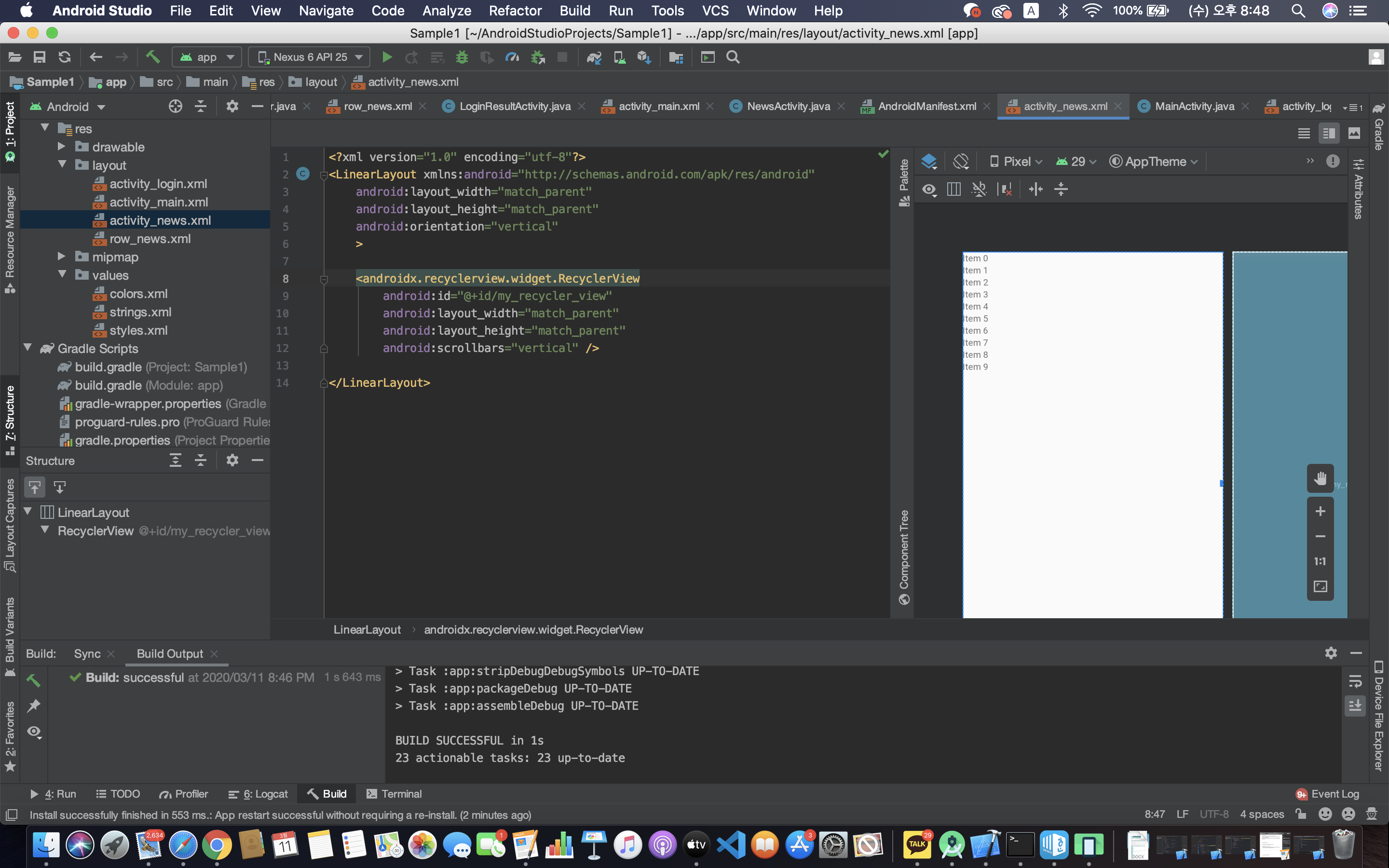Viewport: 1389px width, 868px height.
Task: Click the Debug app bug icon
Action: click(462, 57)
